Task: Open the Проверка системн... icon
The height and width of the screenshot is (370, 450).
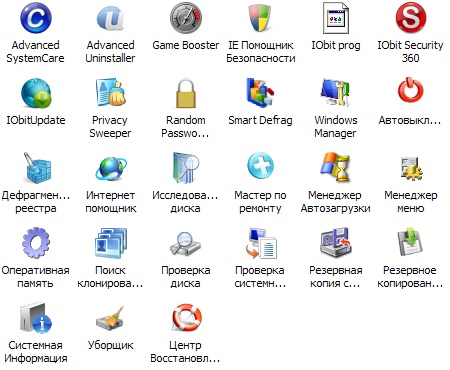Action: (x=261, y=243)
